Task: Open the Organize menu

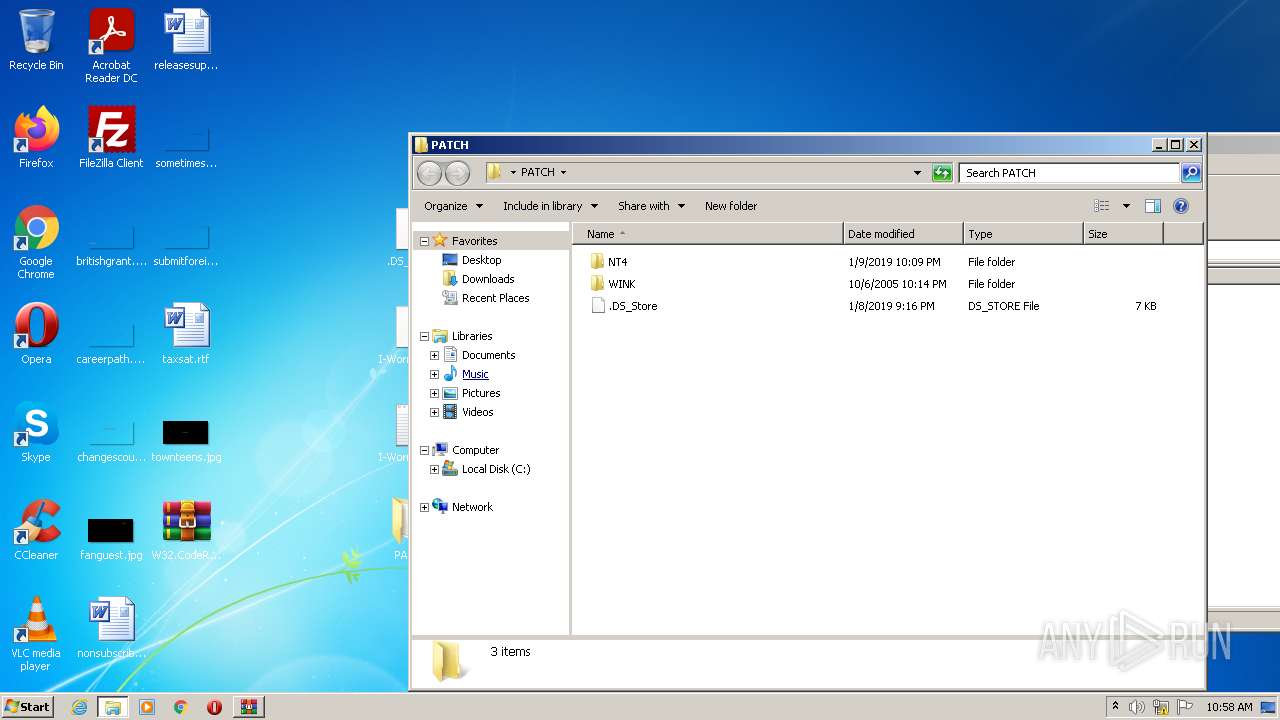Action: tap(453, 206)
